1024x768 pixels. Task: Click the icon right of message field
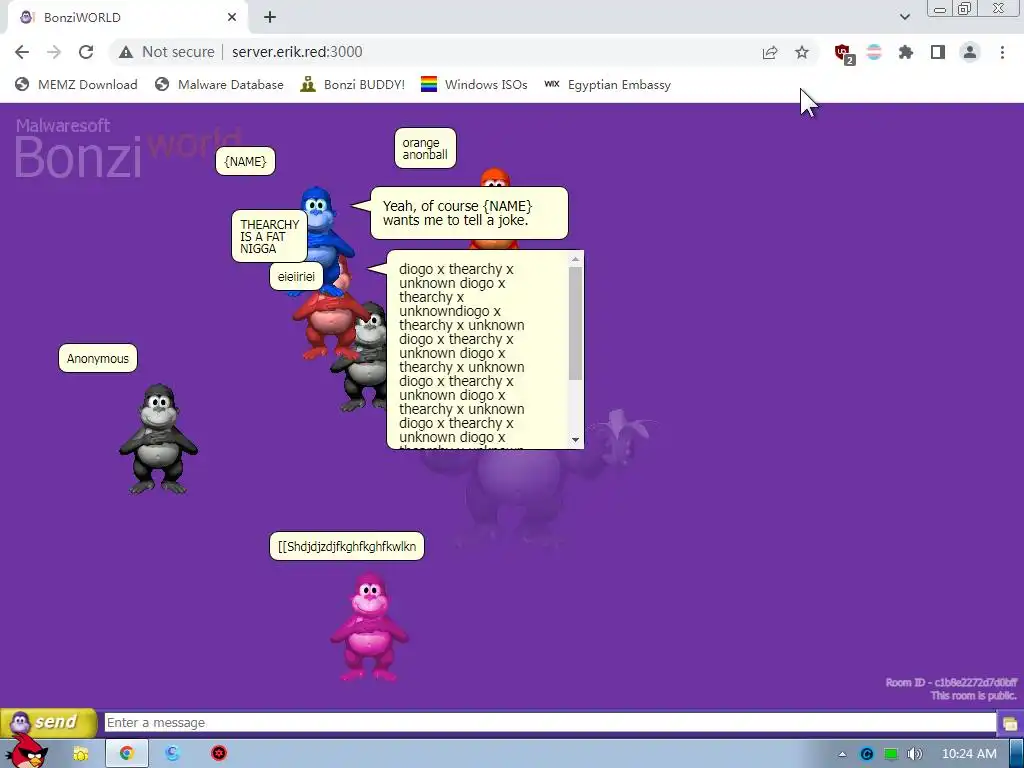[x=1010, y=723]
